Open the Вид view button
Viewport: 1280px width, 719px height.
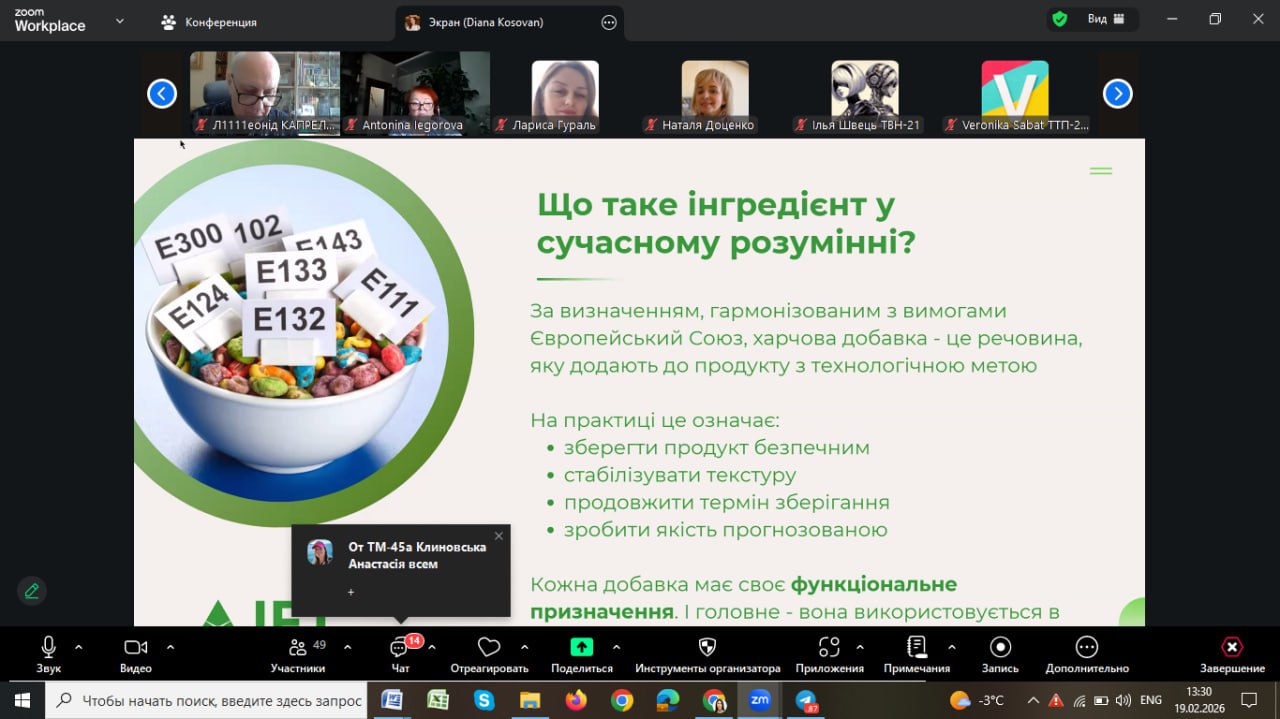tap(1106, 19)
